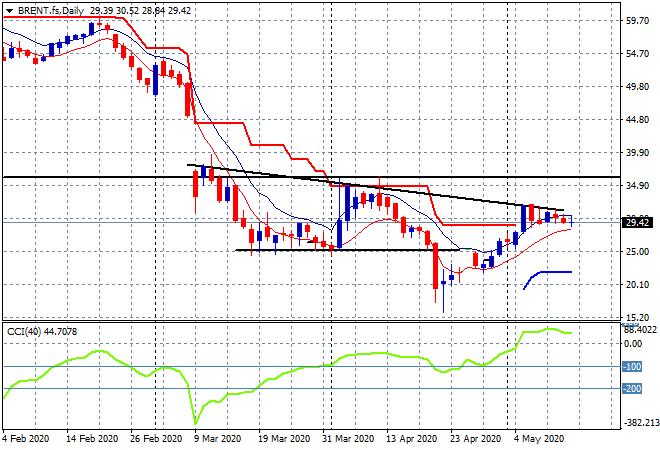Click the -100 CCI level marker
660x450 pixels.
[635, 367]
